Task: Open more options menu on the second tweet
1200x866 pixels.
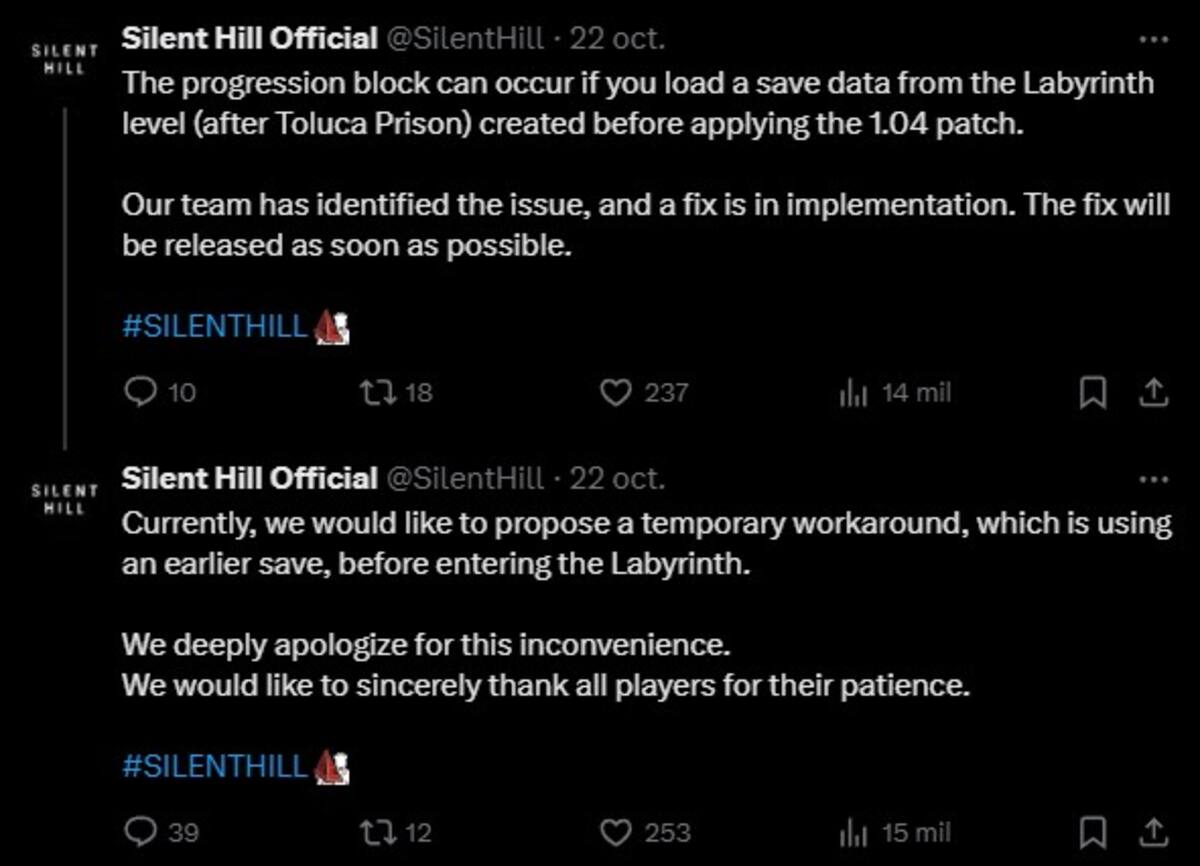Action: [x=1154, y=479]
